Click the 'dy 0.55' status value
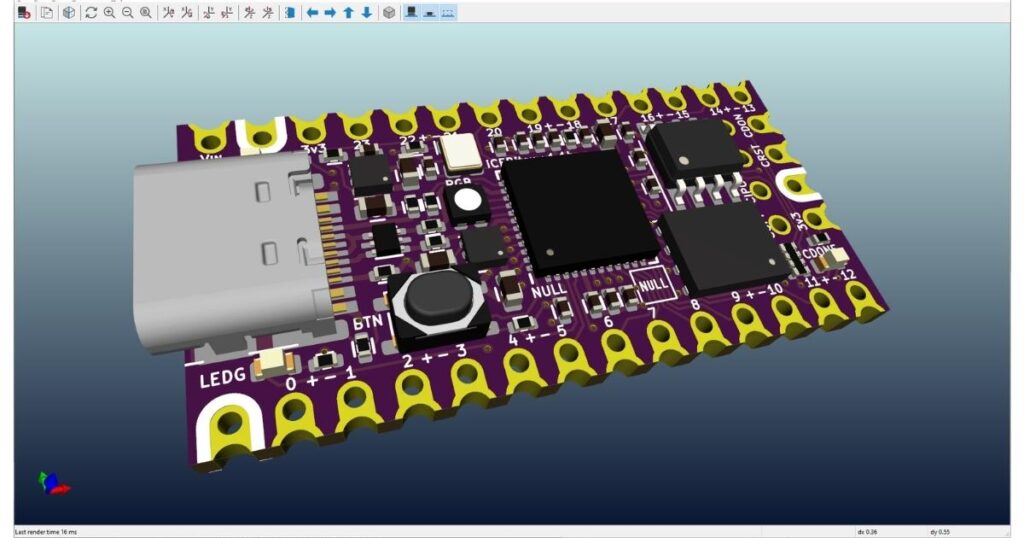Image resolution: width=1024 pixels, height=538 pixels. (939, 532)
